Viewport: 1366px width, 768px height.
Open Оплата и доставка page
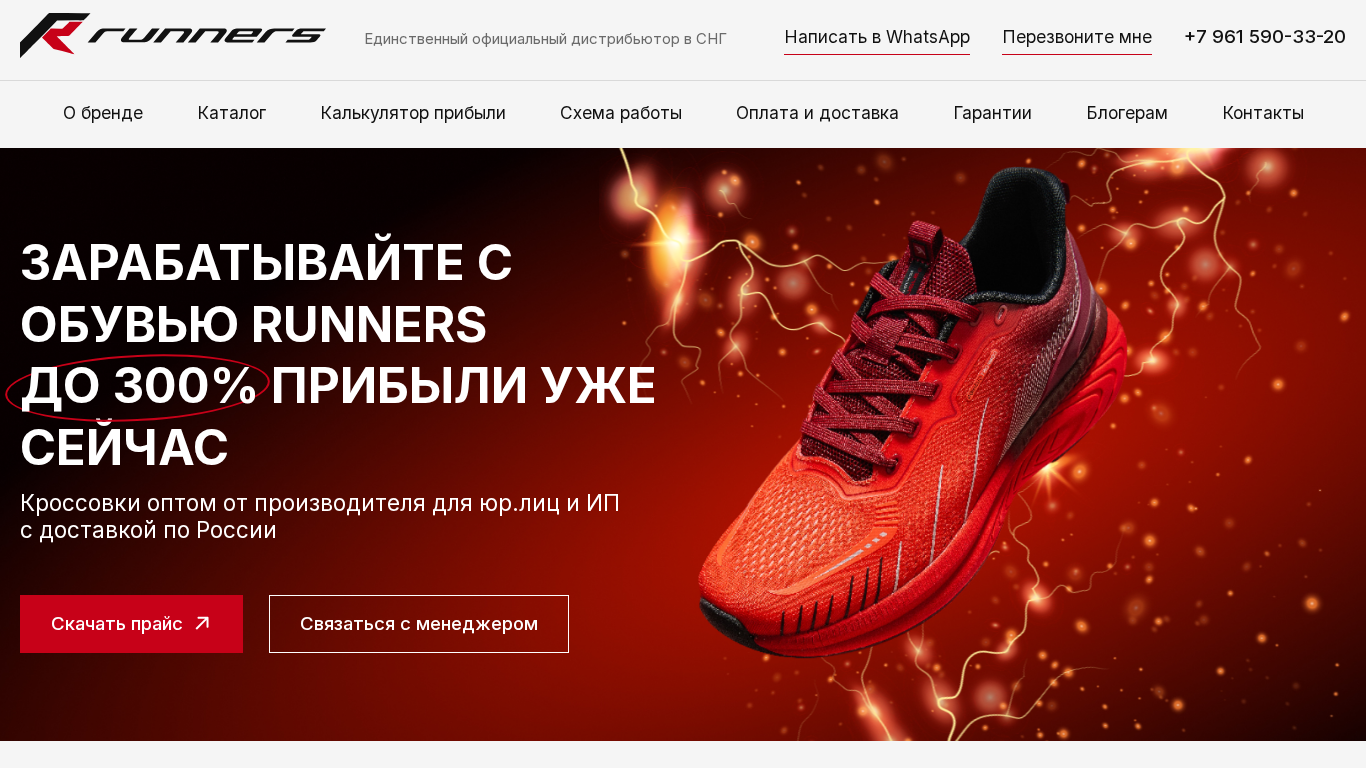[817, 113]
